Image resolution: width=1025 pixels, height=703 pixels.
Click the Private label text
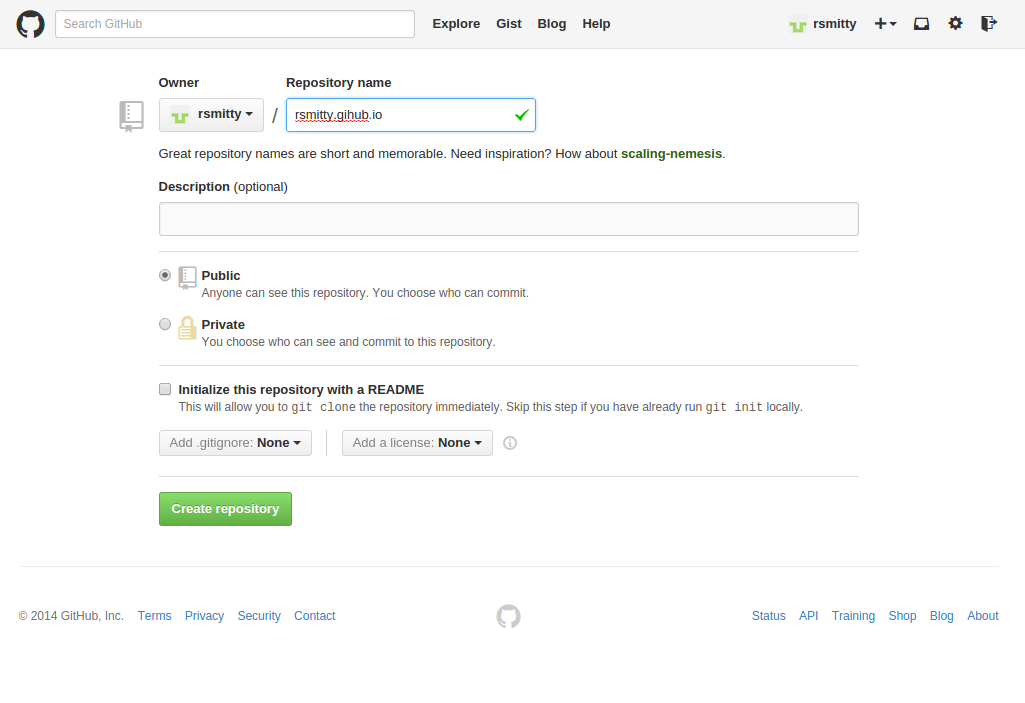pos(223,325)
